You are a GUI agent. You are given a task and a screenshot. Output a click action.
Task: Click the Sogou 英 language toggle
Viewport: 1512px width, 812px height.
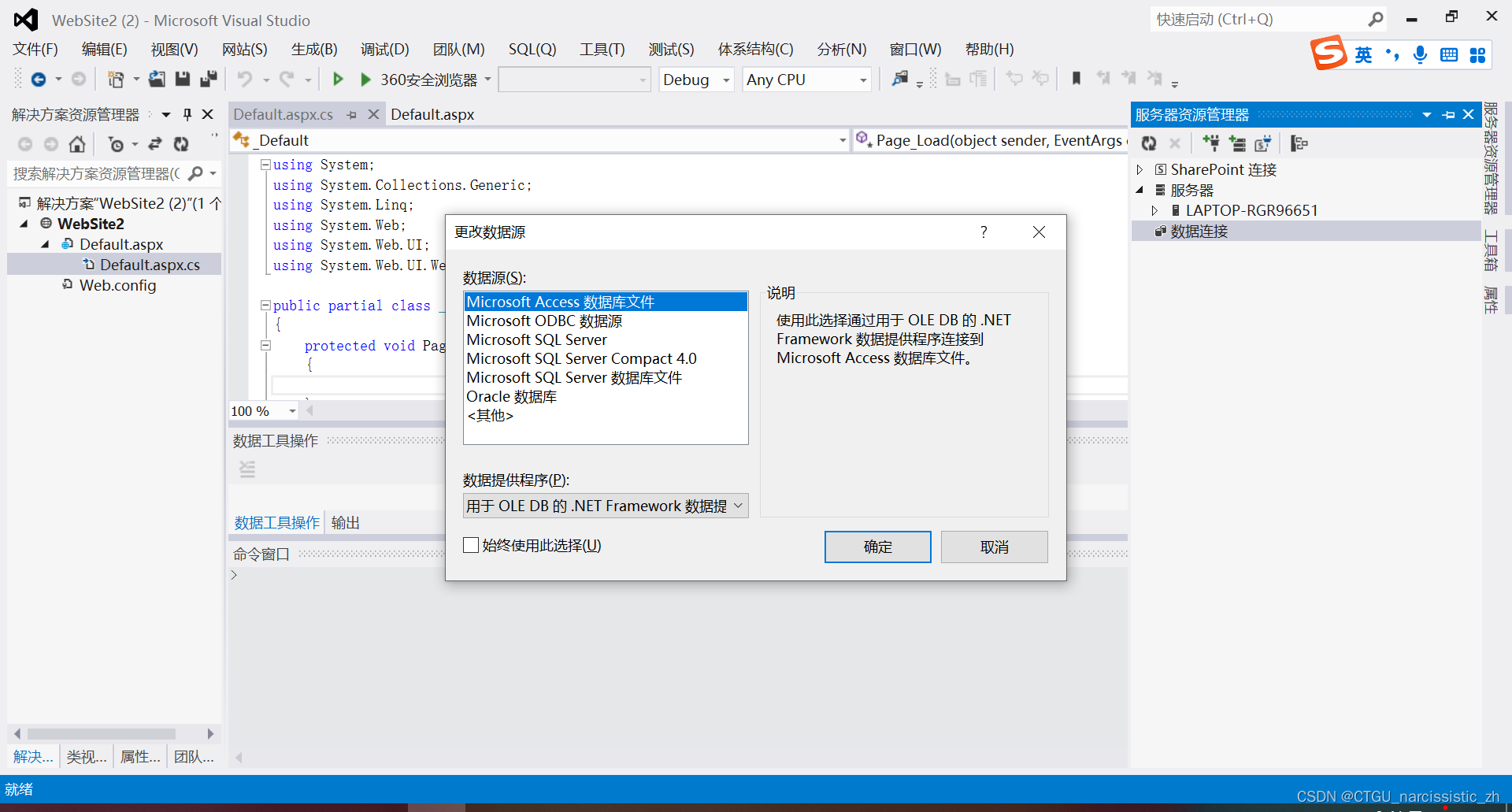[x=1363, y=54]
